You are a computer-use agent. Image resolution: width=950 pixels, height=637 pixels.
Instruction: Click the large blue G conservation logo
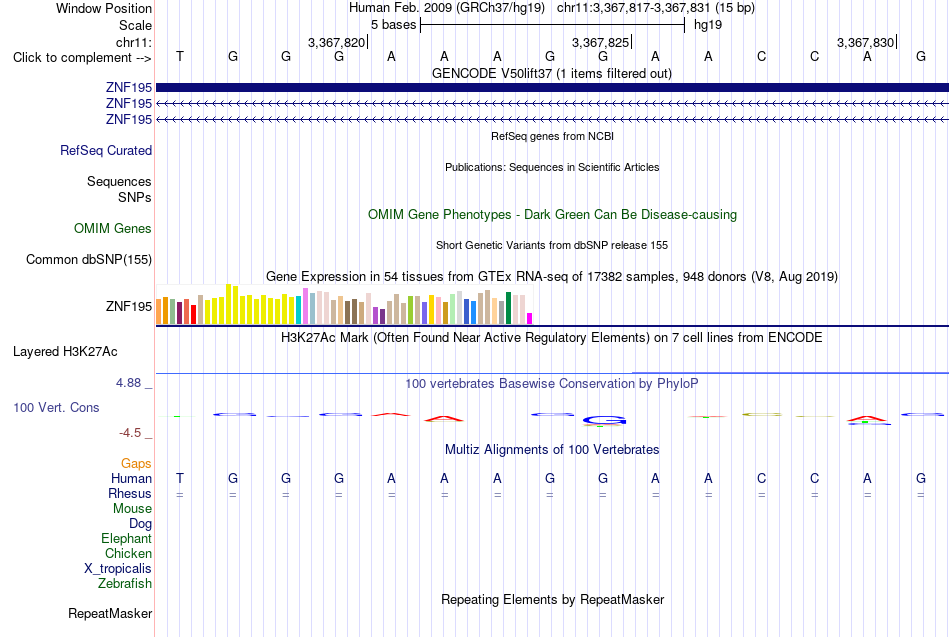[x=603, y=420]
